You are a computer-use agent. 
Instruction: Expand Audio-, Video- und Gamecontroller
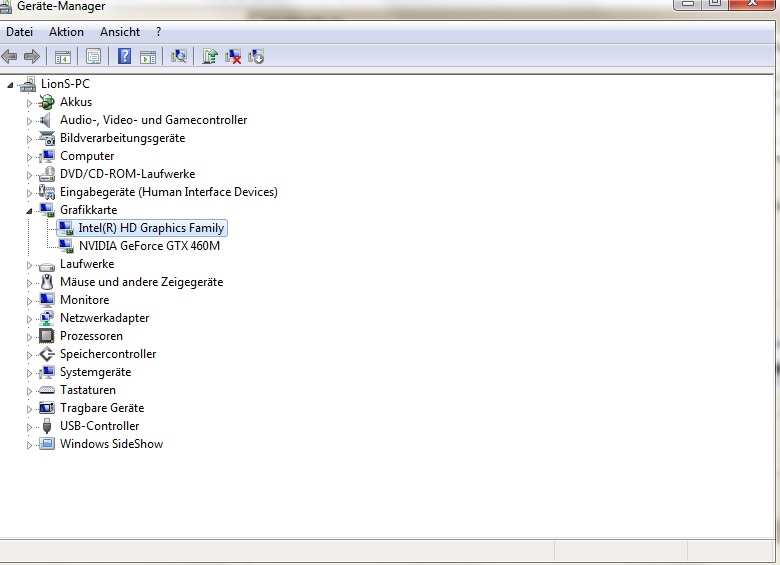tap(29, 121)
